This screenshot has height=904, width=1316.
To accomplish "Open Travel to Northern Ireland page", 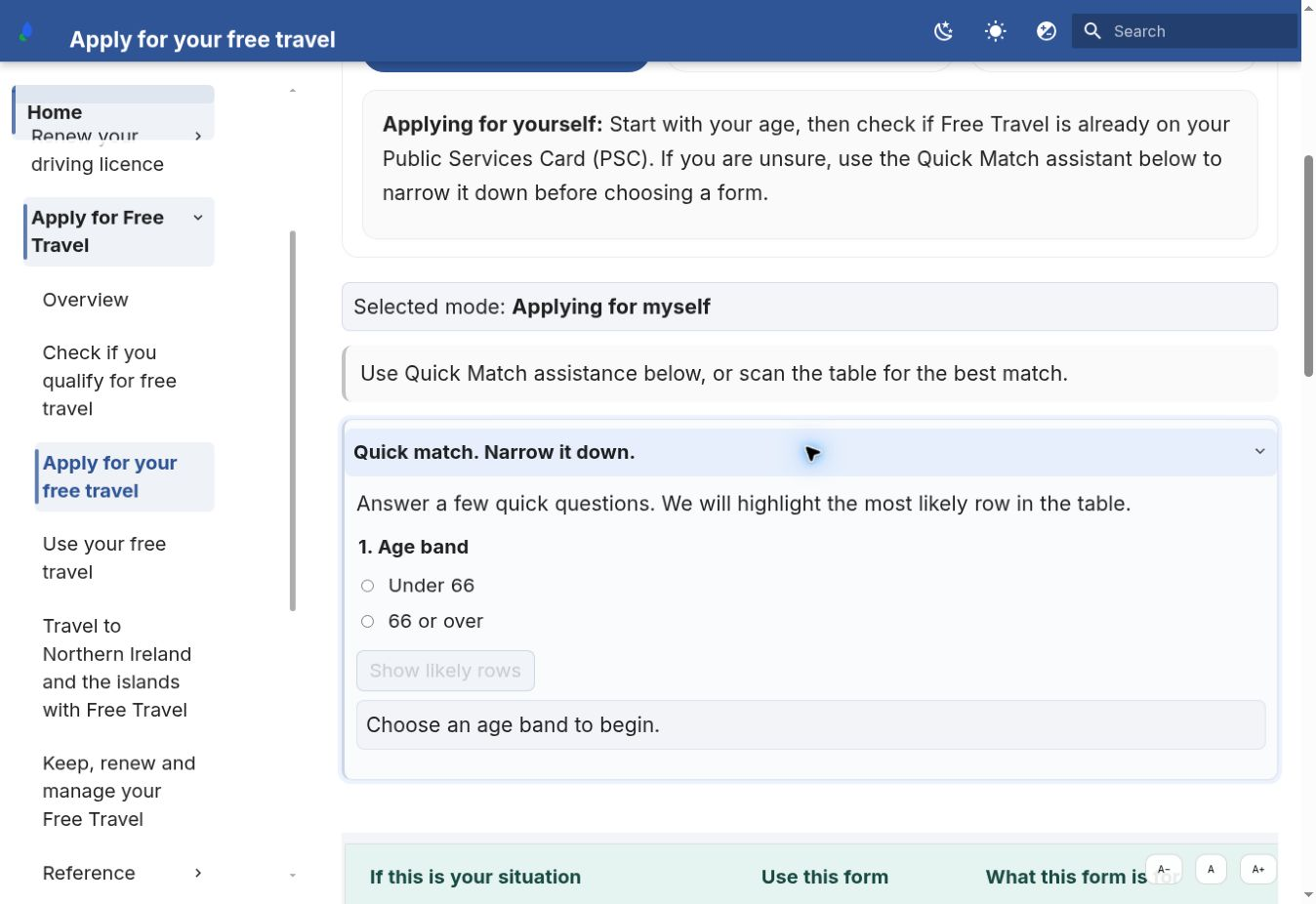I will (x=117, y=668).
